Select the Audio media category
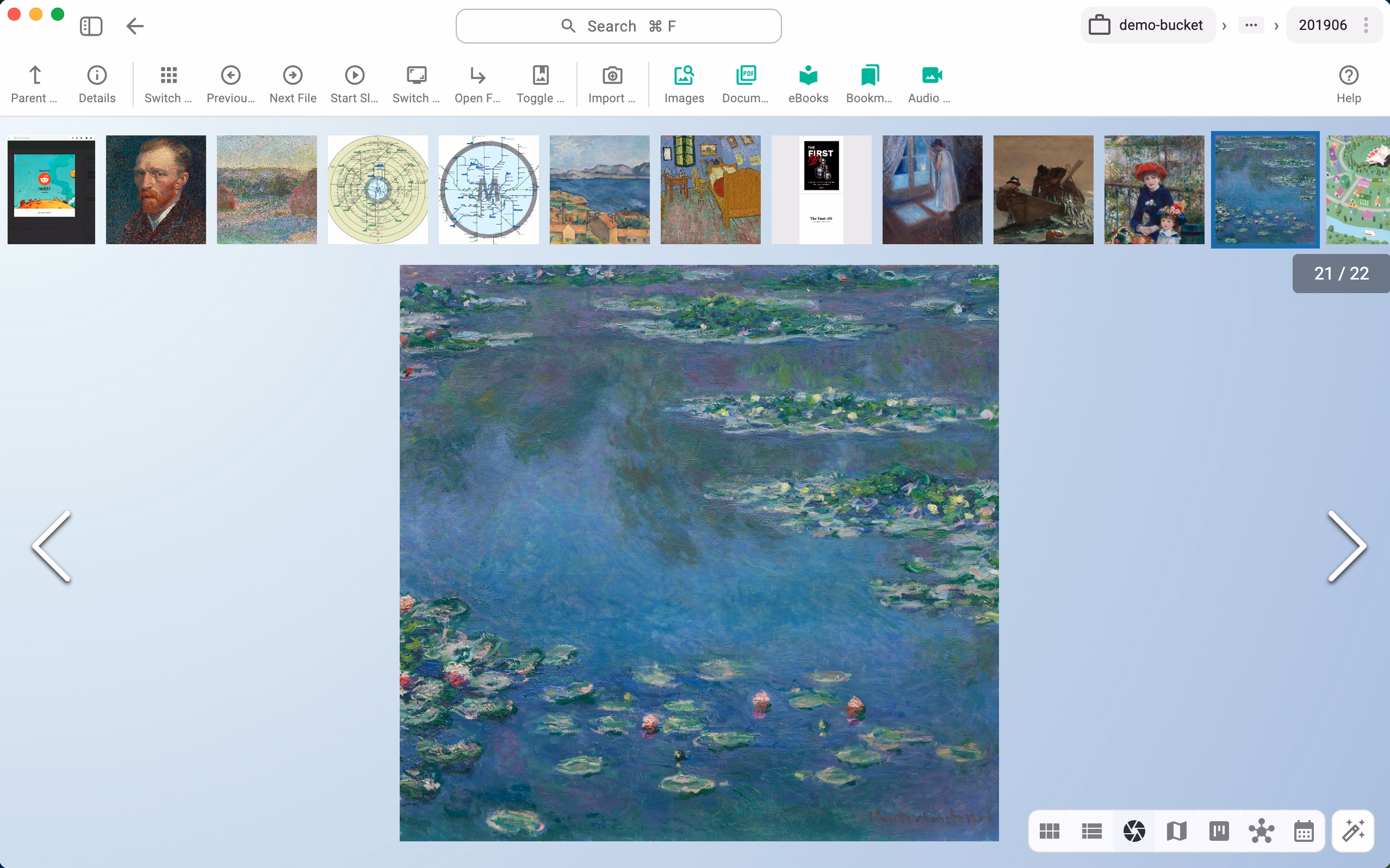 pyautogui.click(x=929, y=84)
